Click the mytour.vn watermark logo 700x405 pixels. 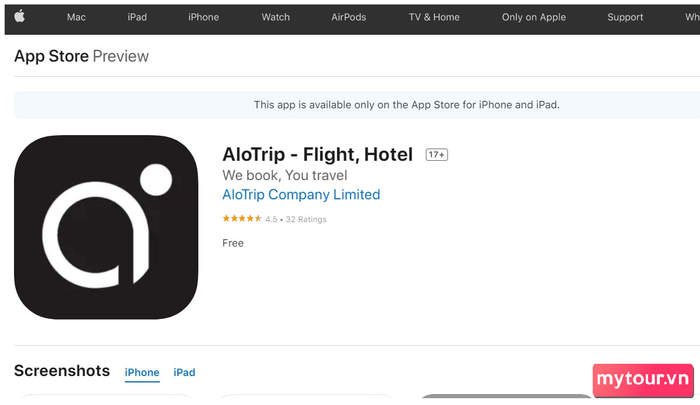tap(643, 380)
